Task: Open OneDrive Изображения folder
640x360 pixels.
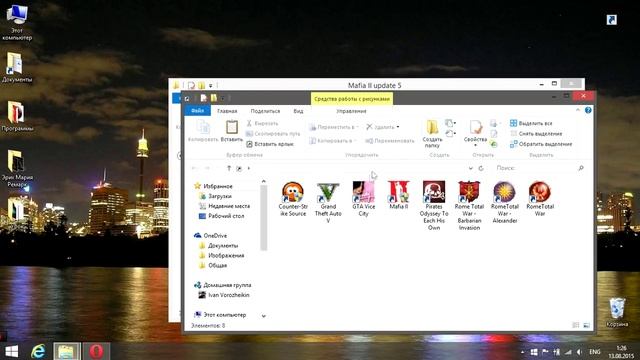Action: click(x=222, y=256)
